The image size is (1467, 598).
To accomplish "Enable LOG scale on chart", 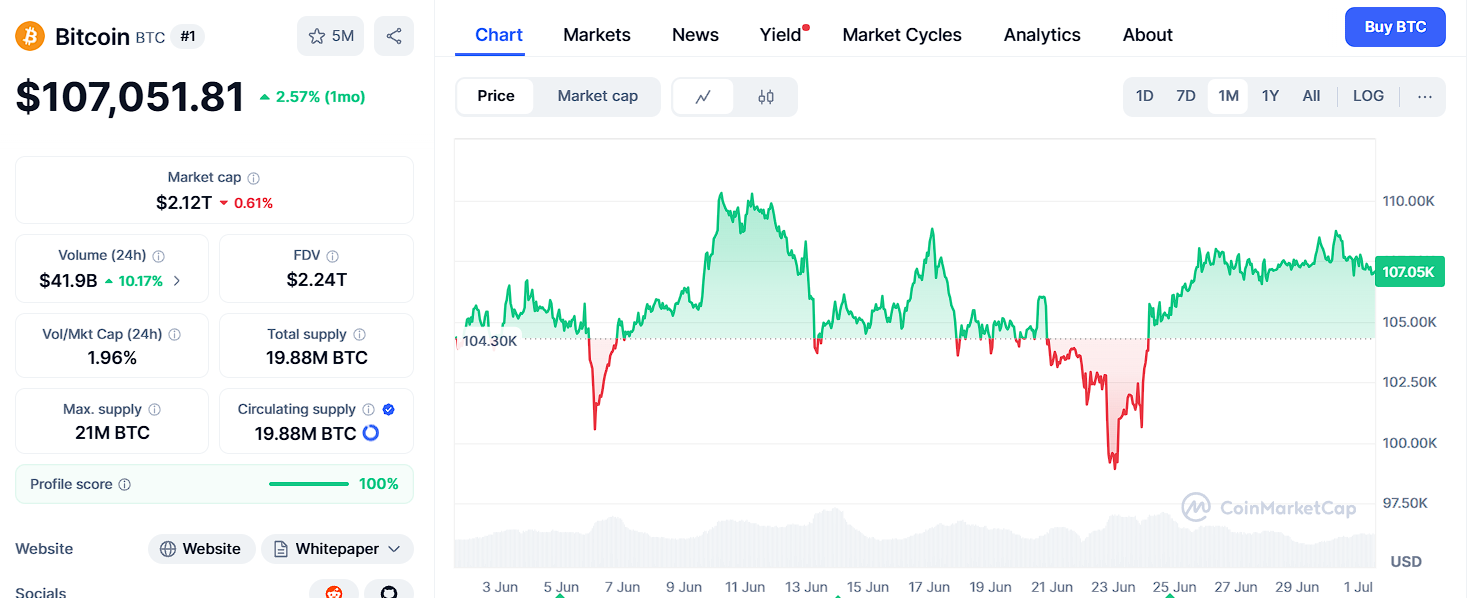I will point(1368,97).
